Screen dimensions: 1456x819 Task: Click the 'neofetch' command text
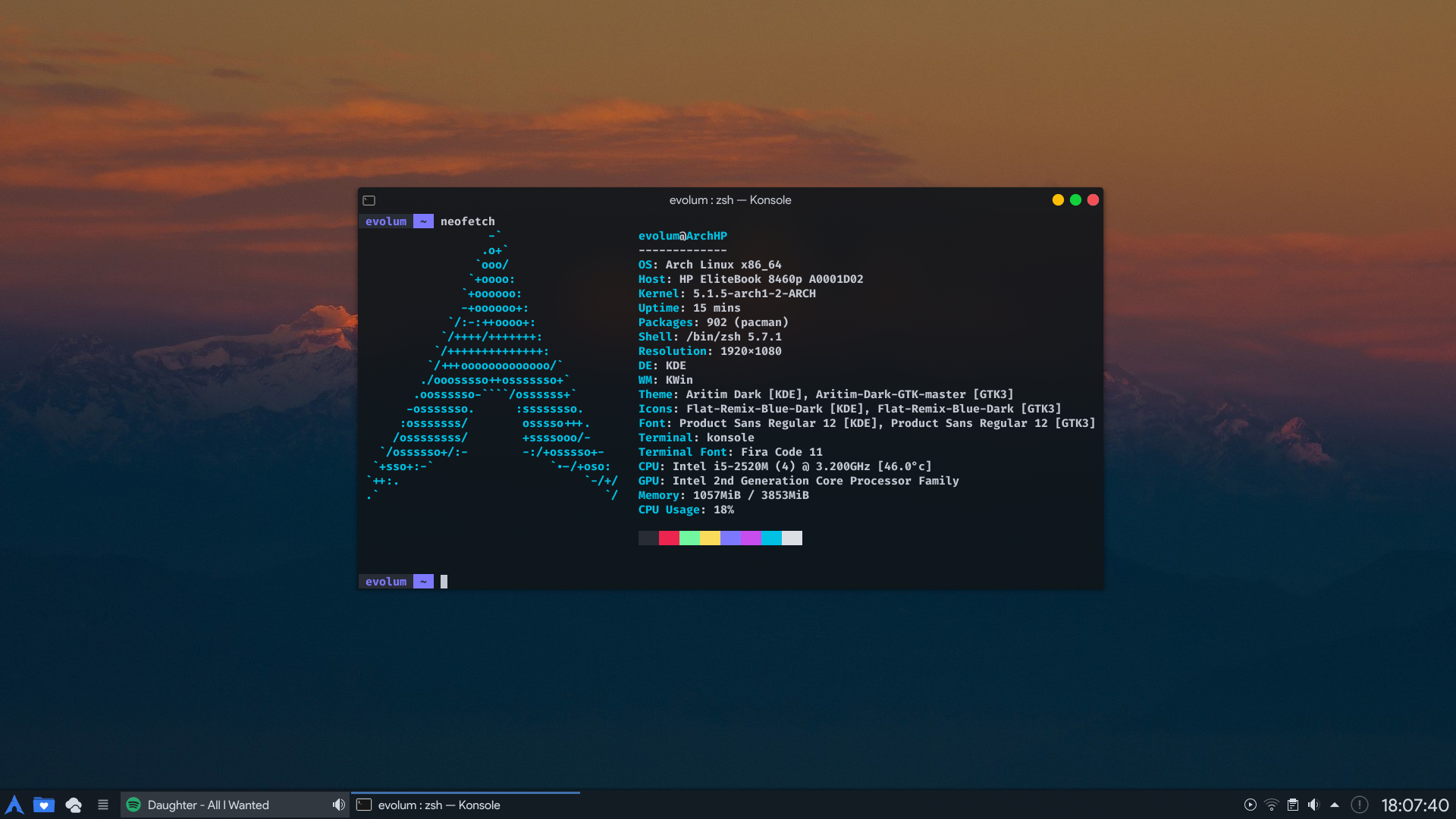pos(467,221)
